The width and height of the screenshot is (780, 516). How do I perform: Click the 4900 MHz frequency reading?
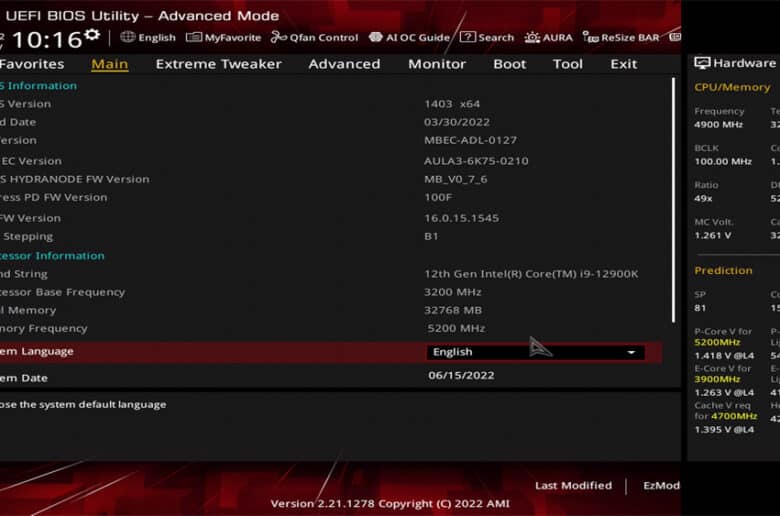pos(718,124)
